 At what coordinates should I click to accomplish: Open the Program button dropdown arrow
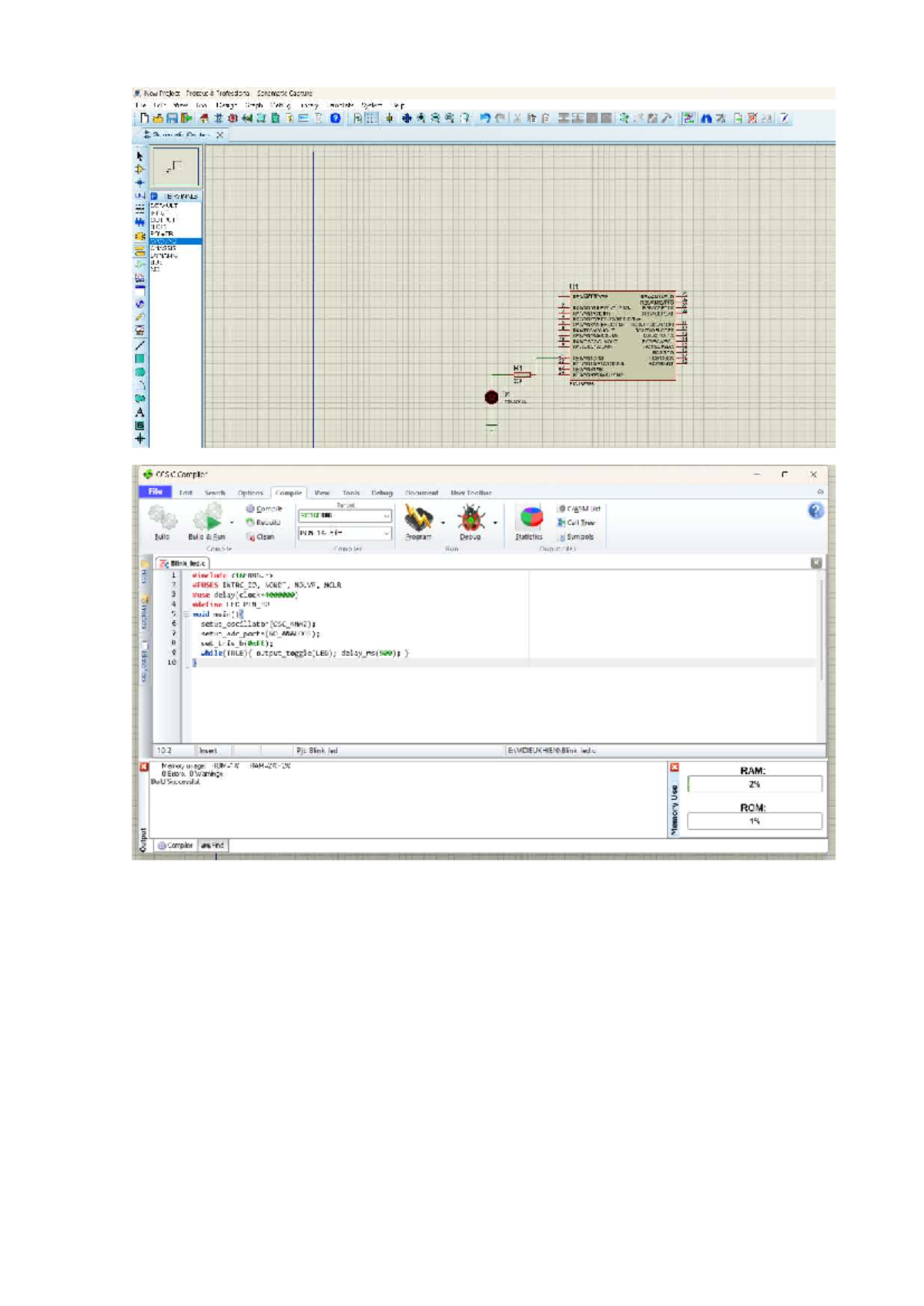point(443,523)
